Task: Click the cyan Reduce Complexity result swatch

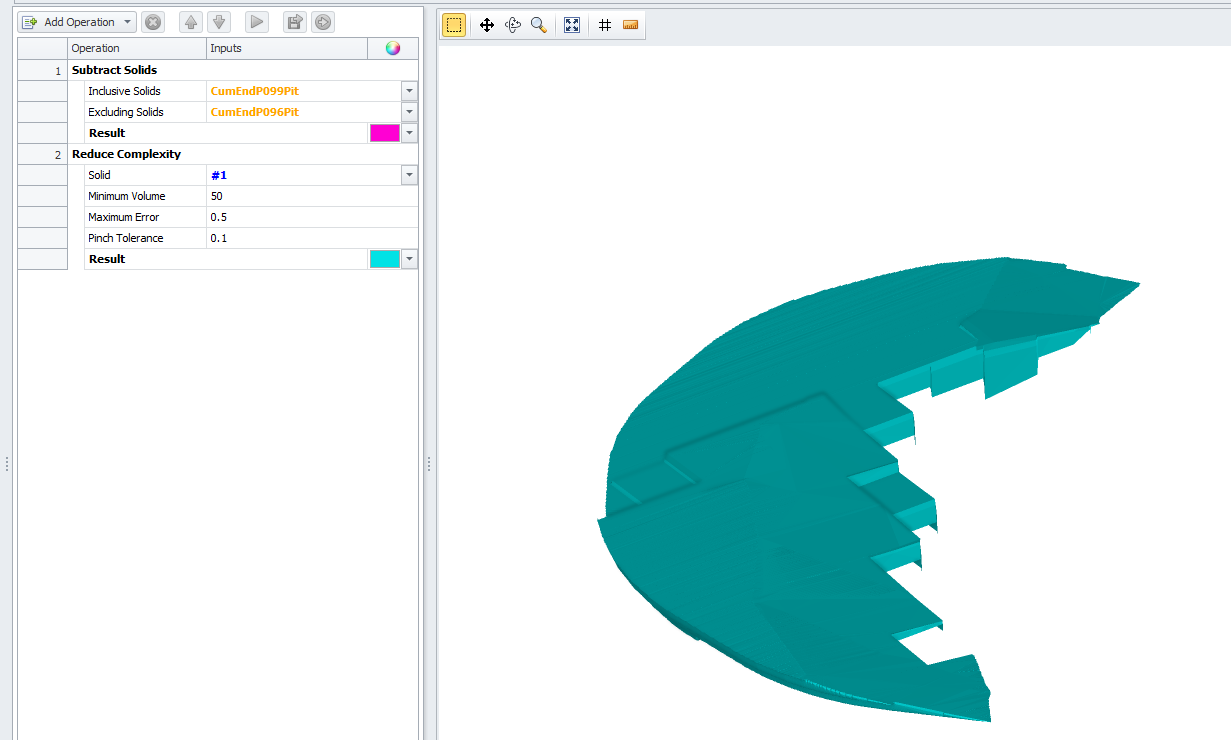Action: (x=385, y=259)
